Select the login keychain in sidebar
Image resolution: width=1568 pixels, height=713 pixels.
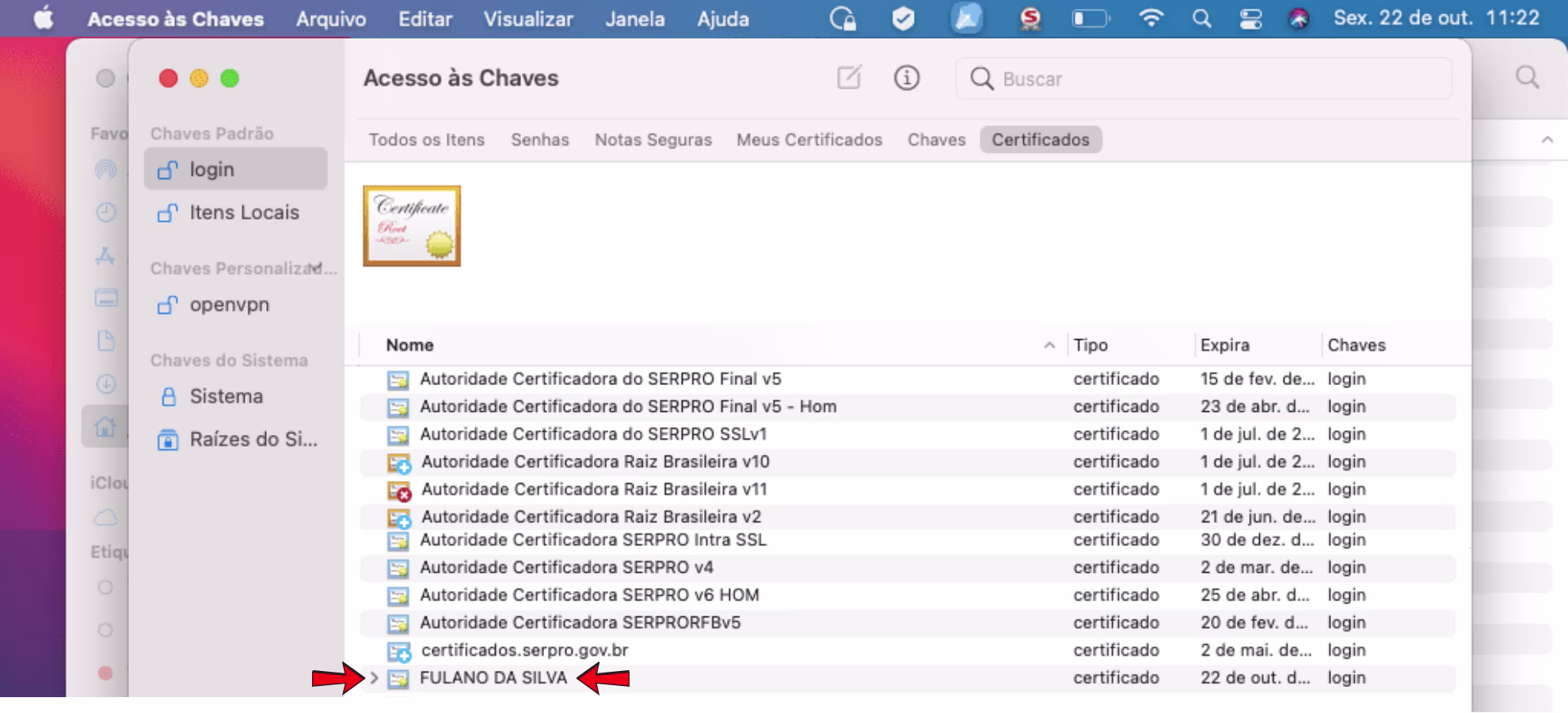[x=236, y=169]
